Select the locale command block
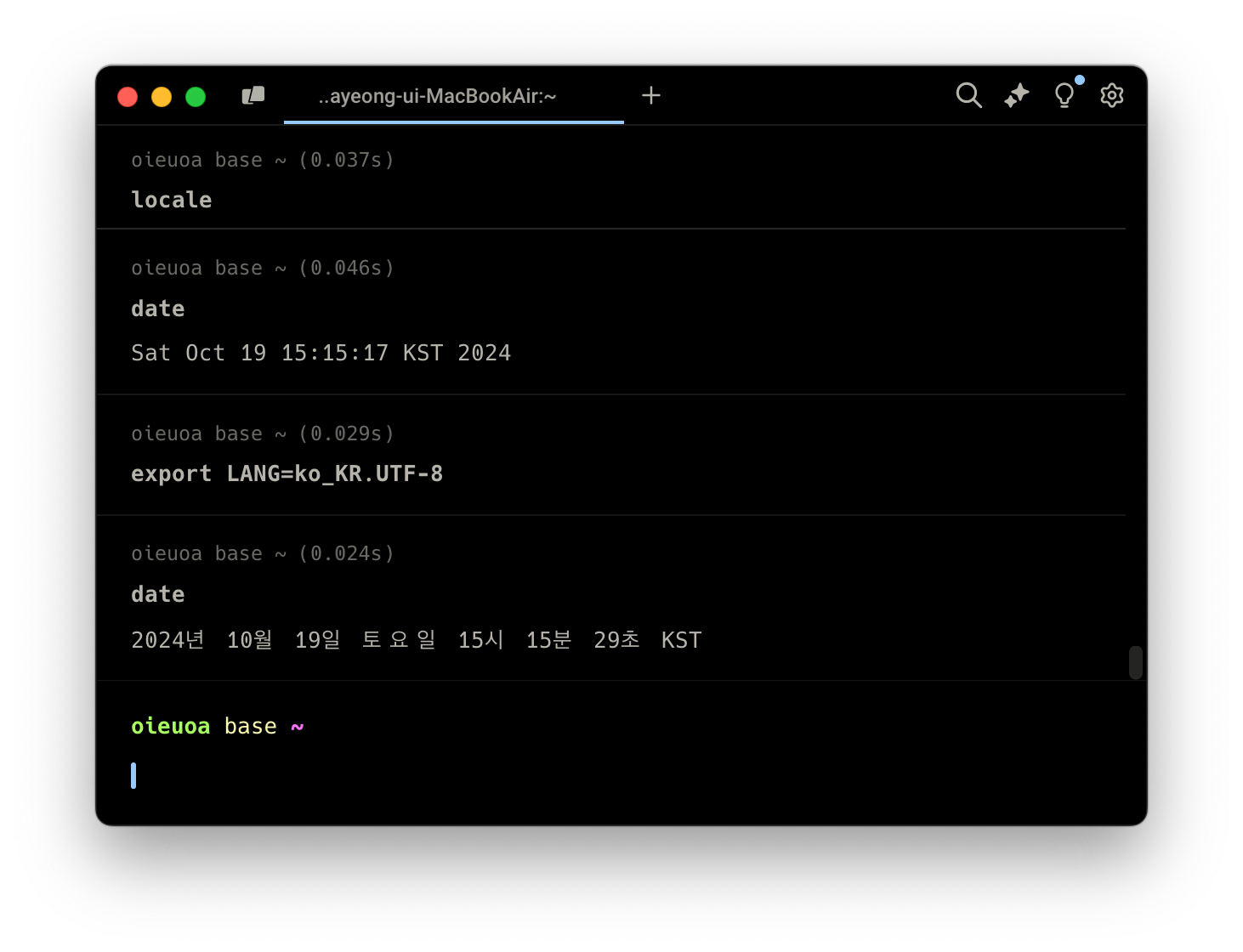This screenshot has width=1243, height=952. pyautogui.click(x=172, y=200)
